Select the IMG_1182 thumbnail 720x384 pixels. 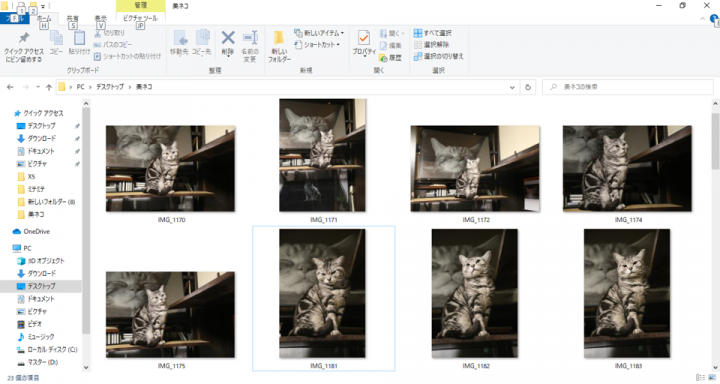(475, 293)
